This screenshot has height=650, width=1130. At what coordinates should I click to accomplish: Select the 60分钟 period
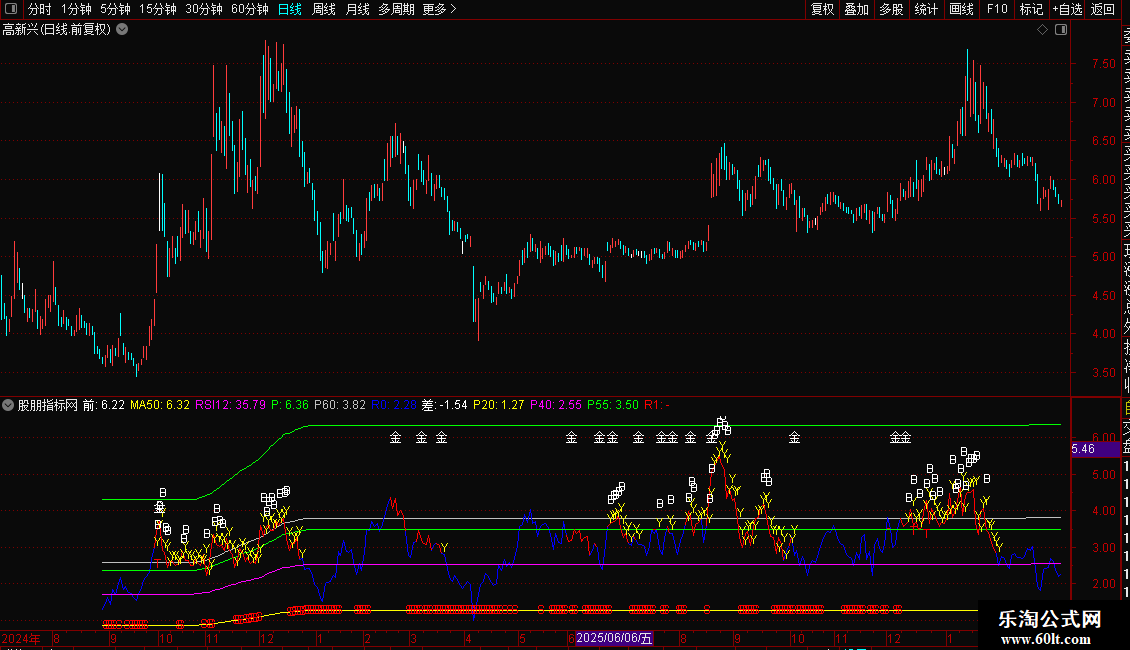click(249, 9)
